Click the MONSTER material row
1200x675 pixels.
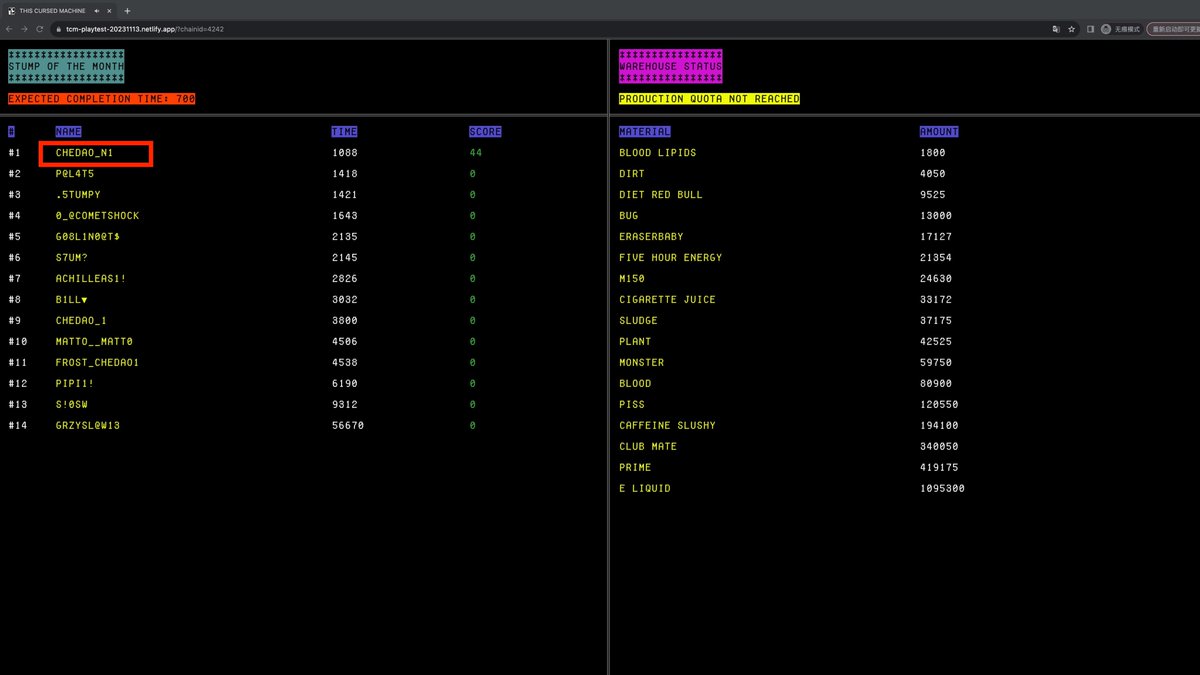pyautogui.click(x=642, y=363)
